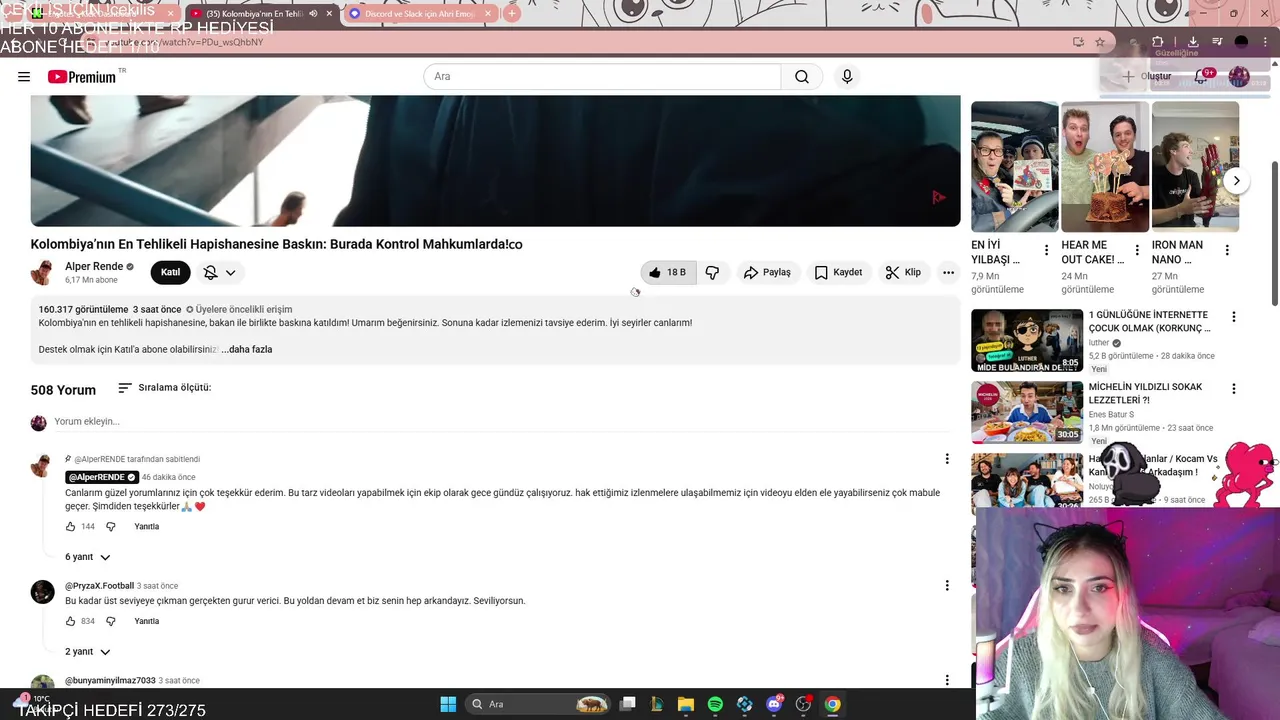Share the video via Paylaş

coord(767,272)
